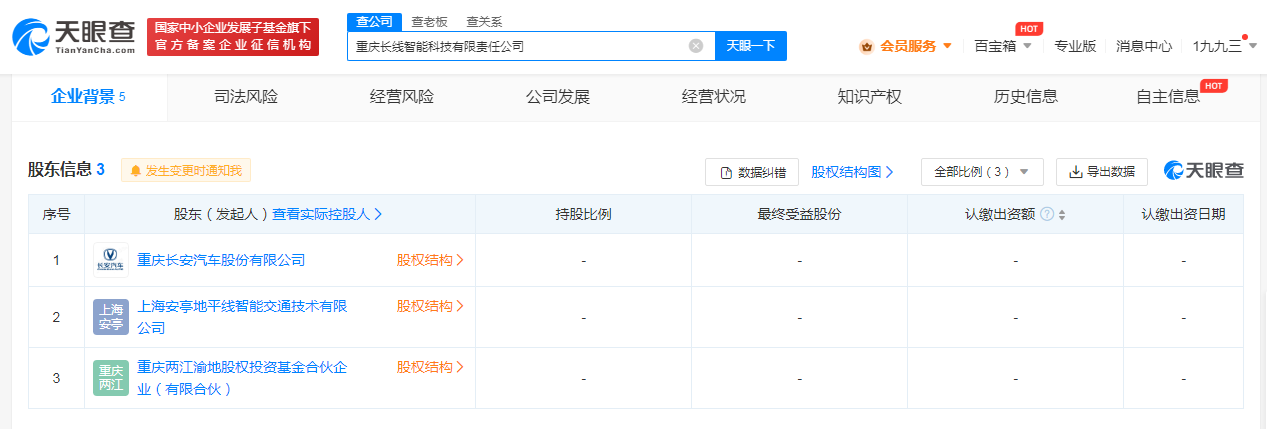Open the 消息中心 link
This screenshot has width=1267, height=429.
[1144, 46]
